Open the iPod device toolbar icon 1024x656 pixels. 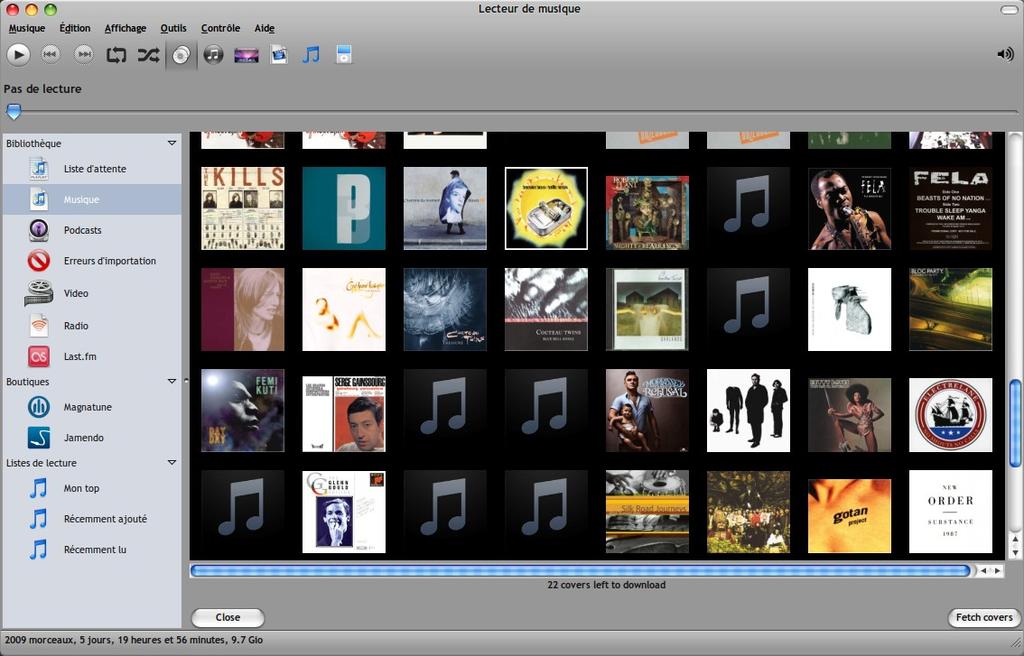pos(344,55)
